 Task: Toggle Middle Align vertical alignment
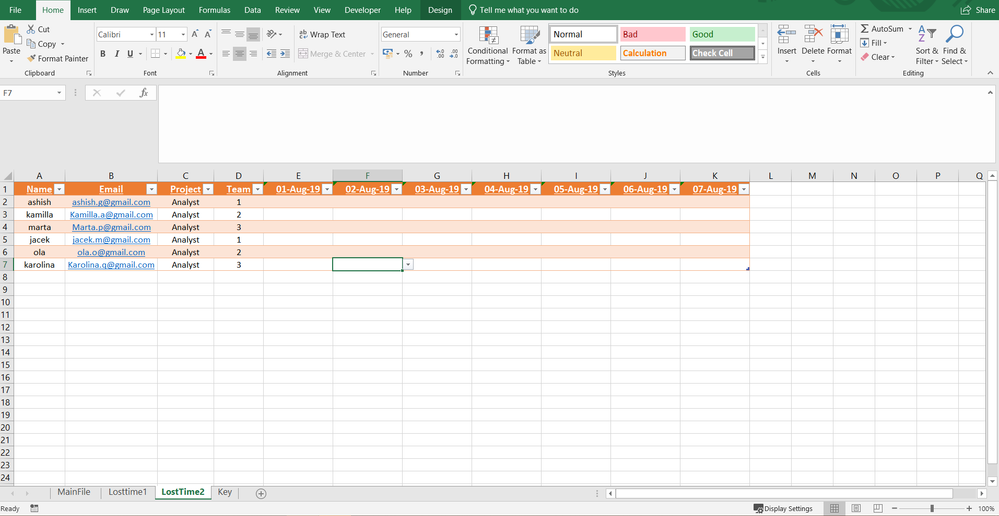(x=240, y=34)
